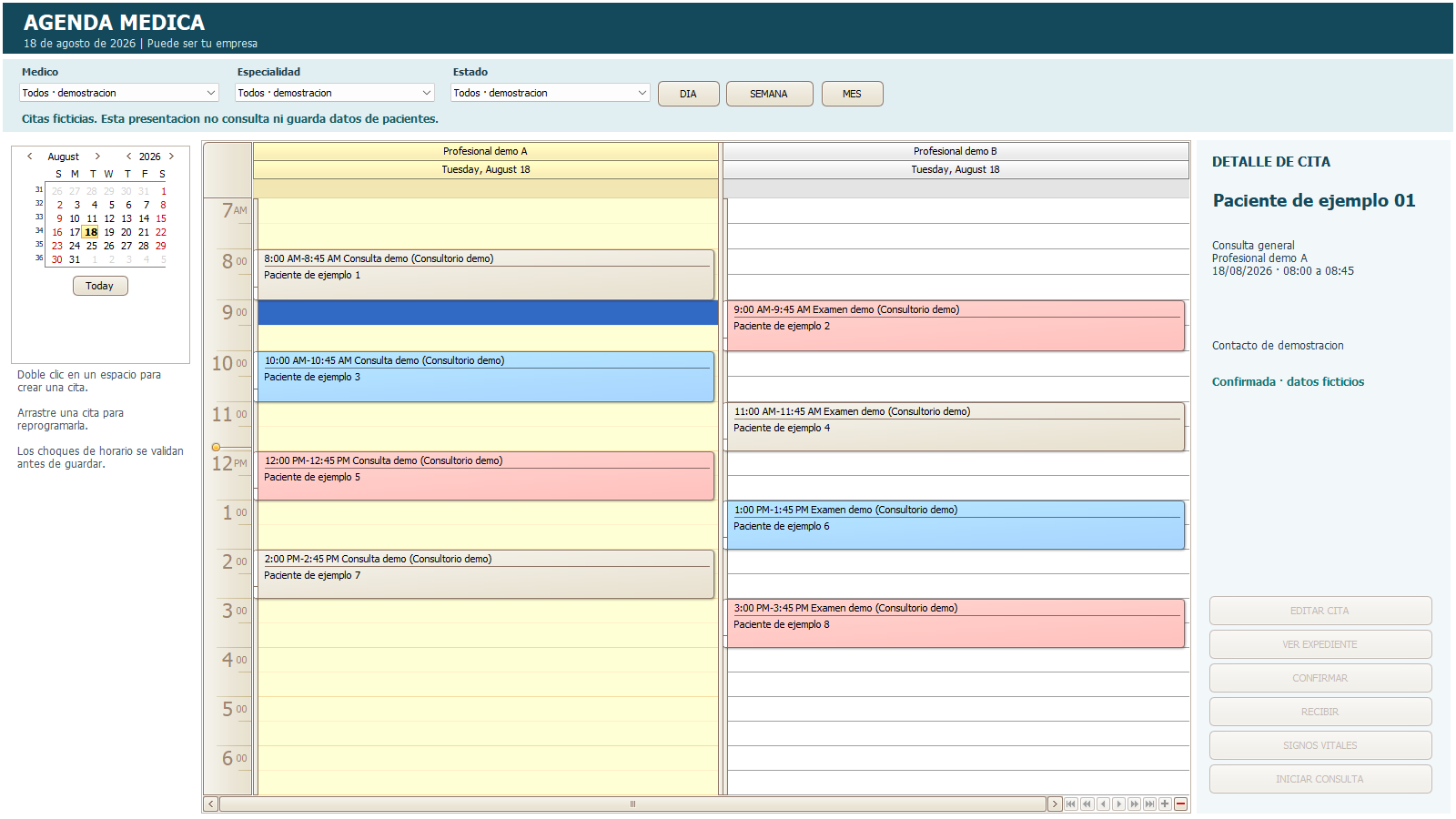Click the scheduler scrollbar right arrow
The width and height of the screenshot is (1456, 819).
tap(1055, 804)
